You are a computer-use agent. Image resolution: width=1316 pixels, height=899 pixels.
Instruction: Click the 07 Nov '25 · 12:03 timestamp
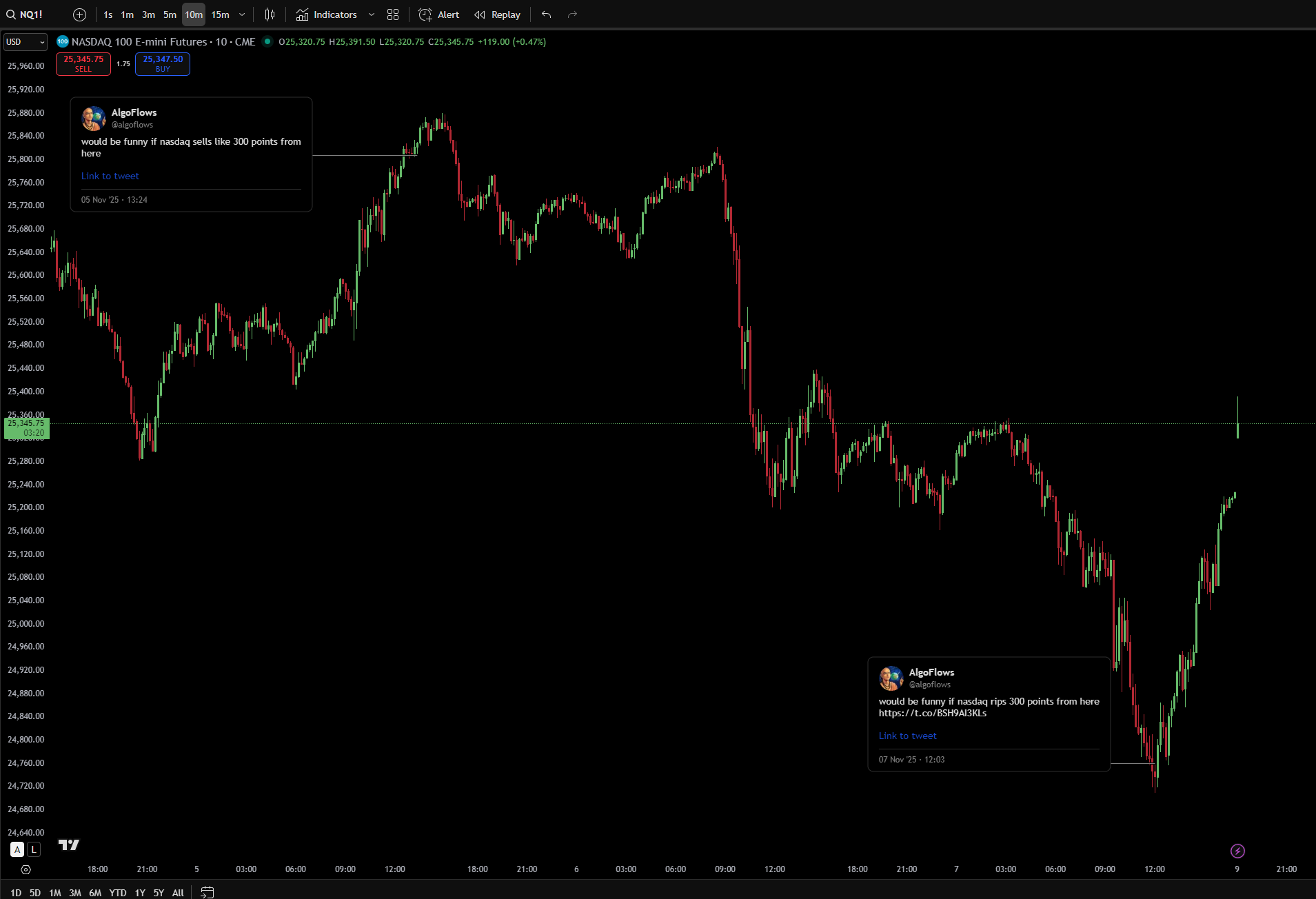[x=911, y=760]
